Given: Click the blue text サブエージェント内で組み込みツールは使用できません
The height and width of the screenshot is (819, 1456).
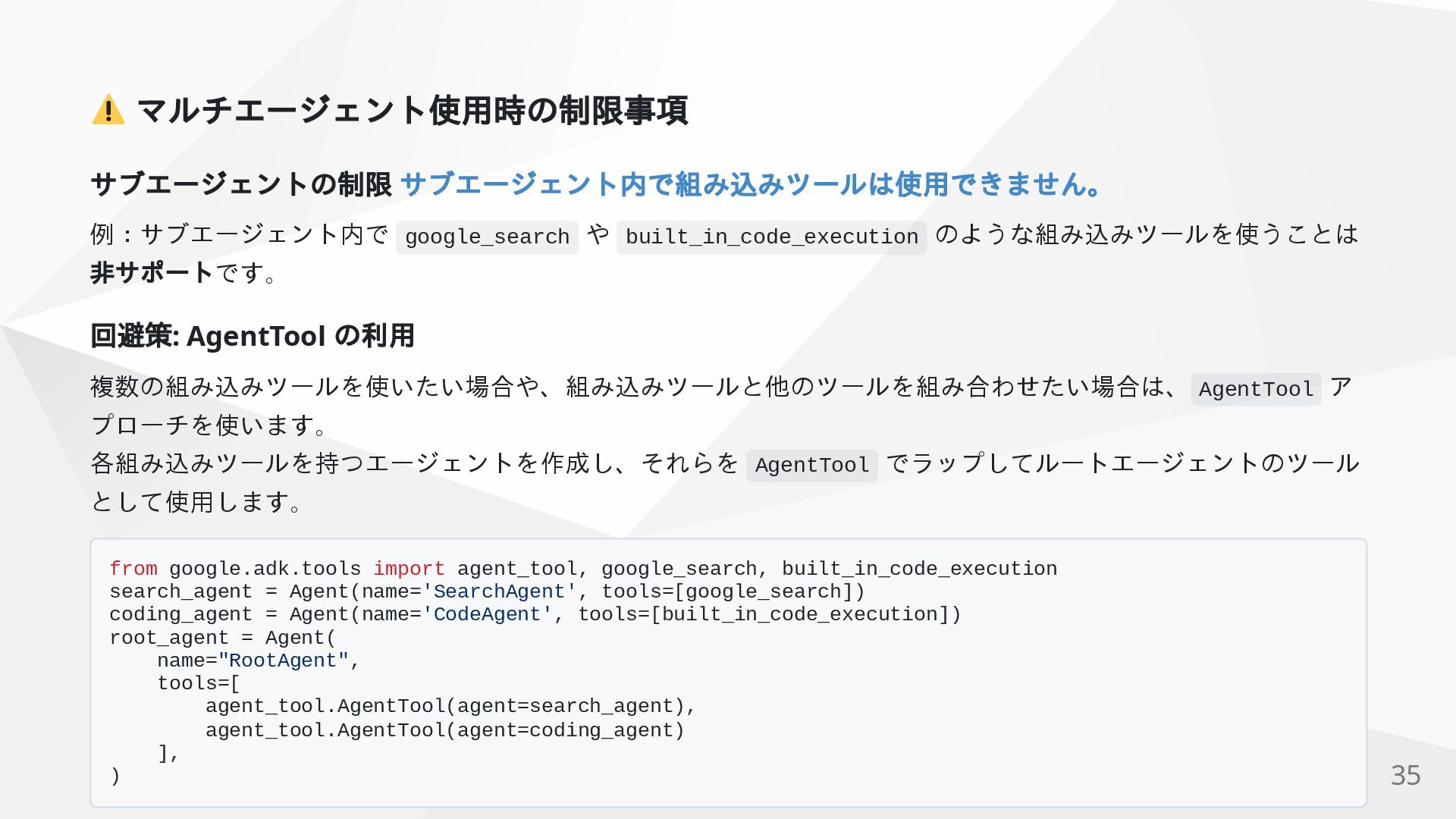Looking at the screenshot, I should click(749, 184).
